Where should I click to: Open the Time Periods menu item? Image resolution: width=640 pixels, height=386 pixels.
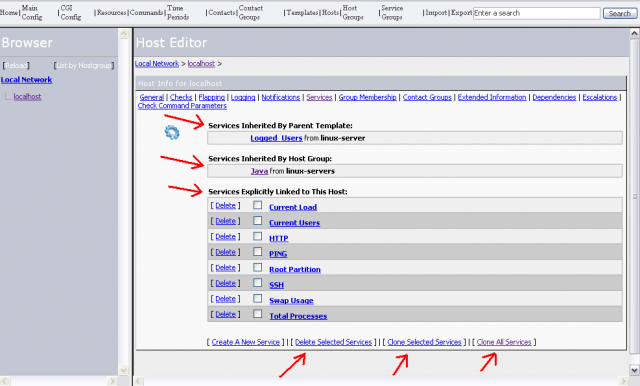click(178, 13)
